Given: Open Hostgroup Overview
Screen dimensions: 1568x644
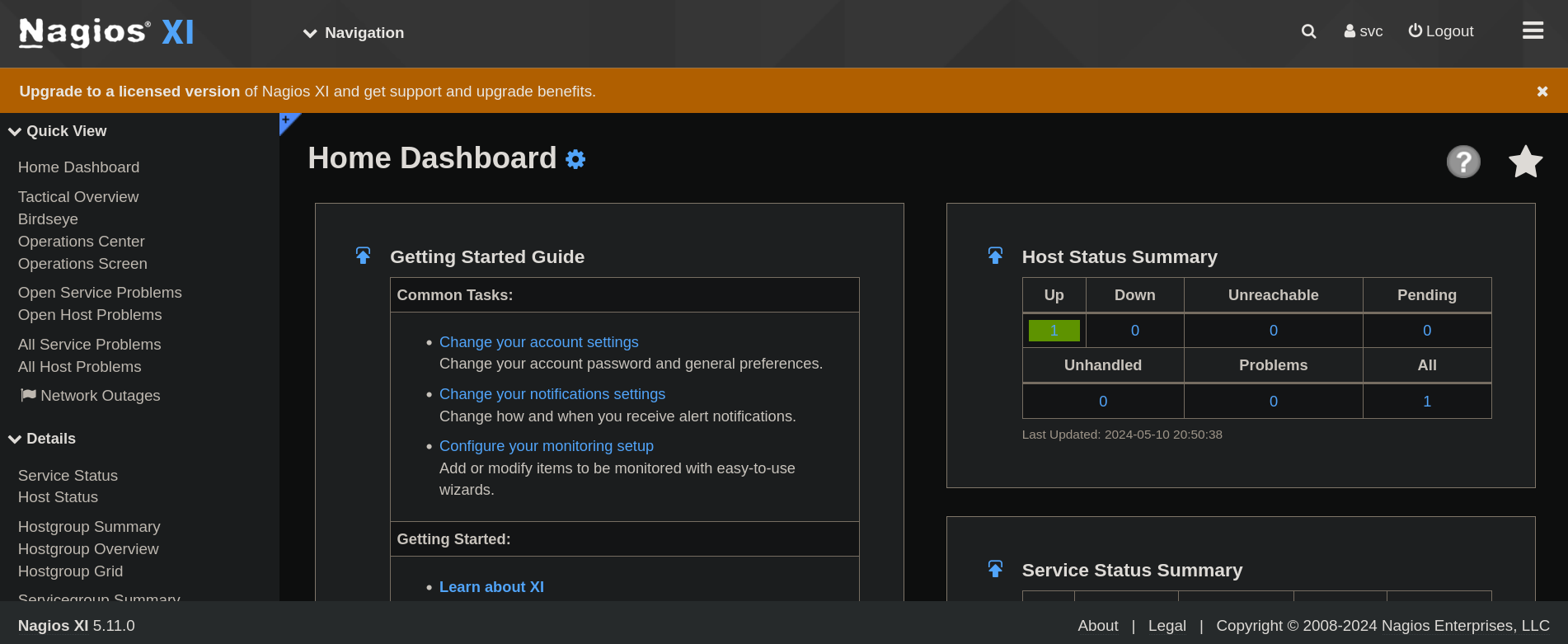Looking at the screenshot, I should click(x=88, y=549).
